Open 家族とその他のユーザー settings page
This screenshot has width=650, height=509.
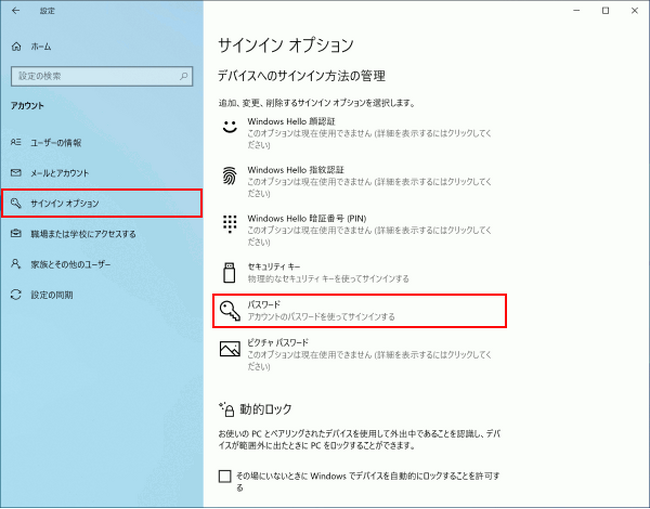[x=70, y=264]
